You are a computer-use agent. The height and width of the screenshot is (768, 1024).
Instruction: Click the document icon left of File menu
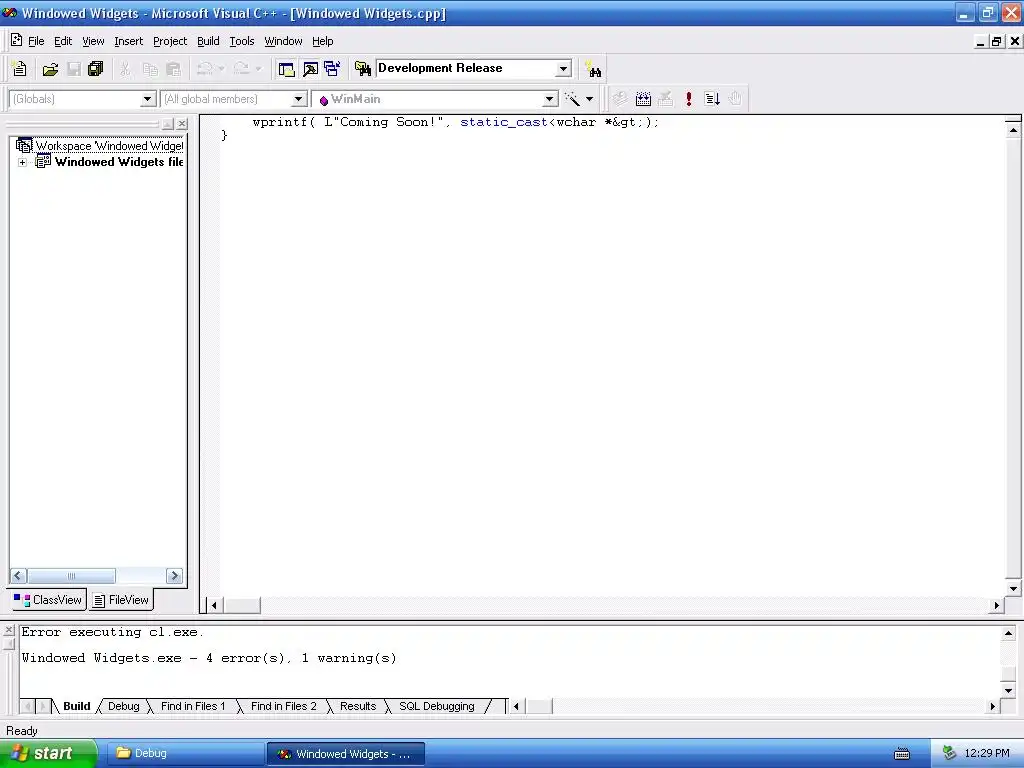click(16, 40)
